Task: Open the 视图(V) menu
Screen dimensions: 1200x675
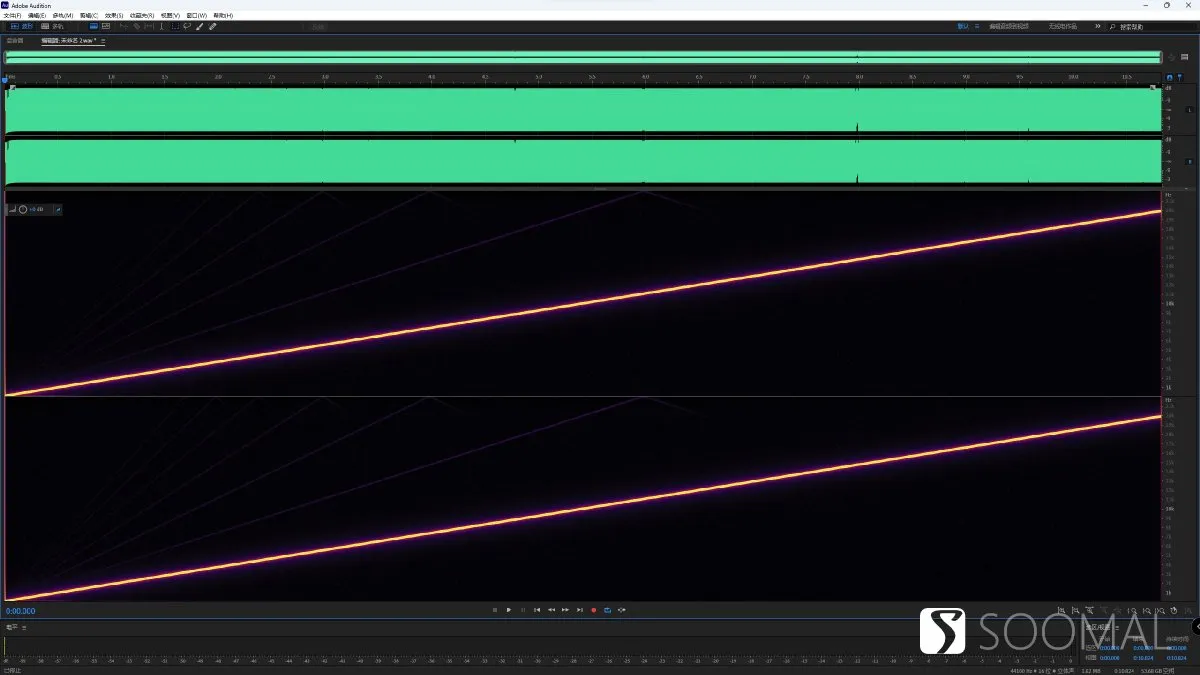Action: tap(170, 16)
